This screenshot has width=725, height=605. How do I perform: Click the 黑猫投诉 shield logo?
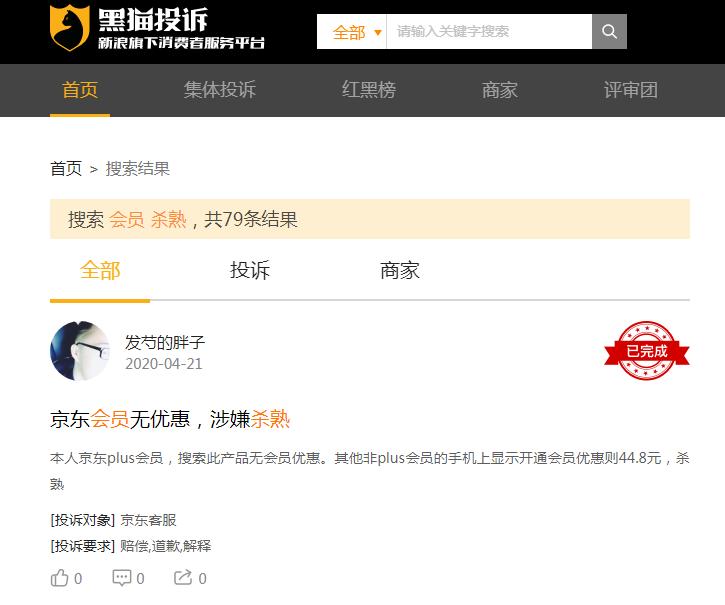[69, 27]
